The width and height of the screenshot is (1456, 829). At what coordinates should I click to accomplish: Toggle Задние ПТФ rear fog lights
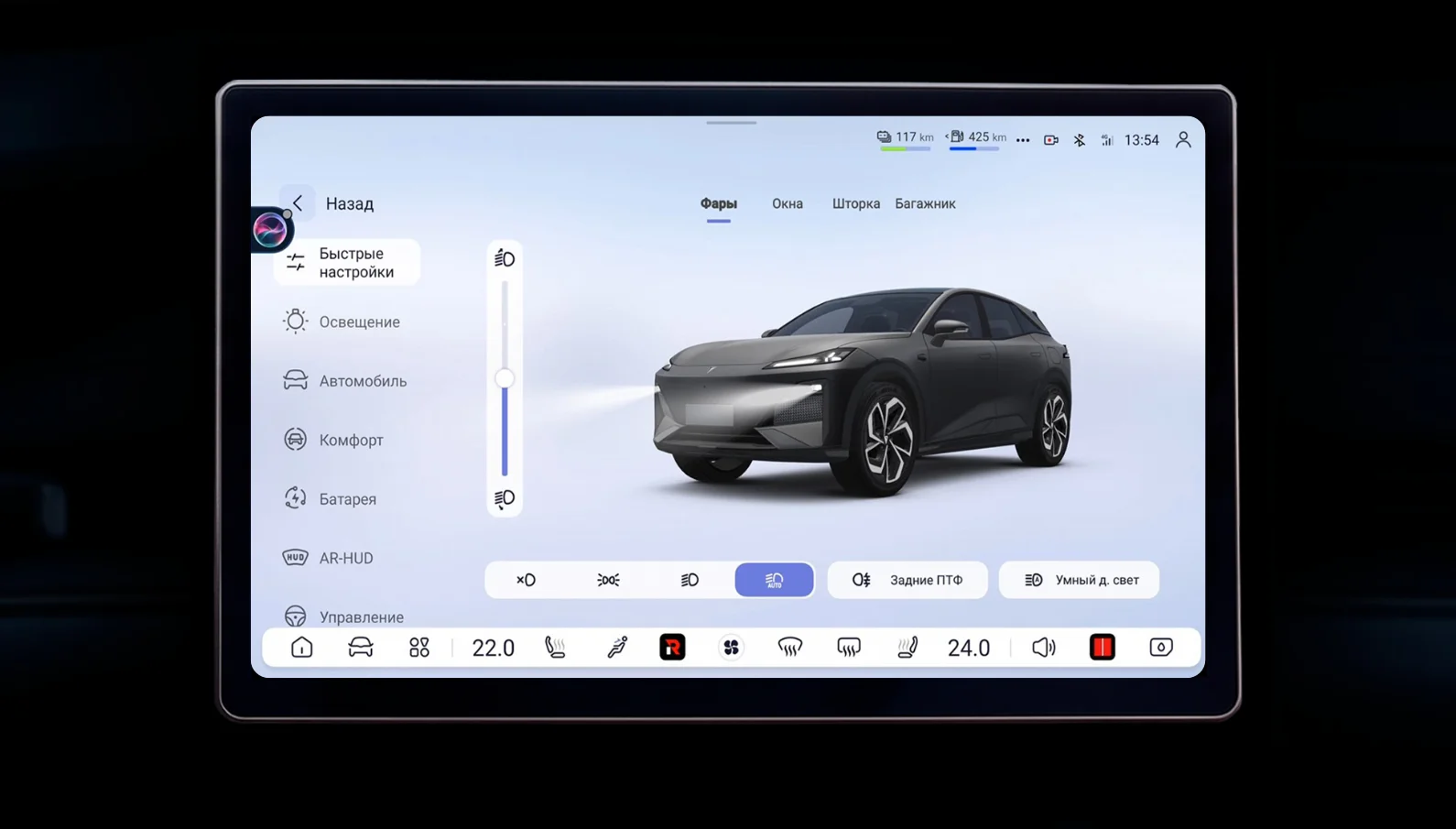pos(907,580)
